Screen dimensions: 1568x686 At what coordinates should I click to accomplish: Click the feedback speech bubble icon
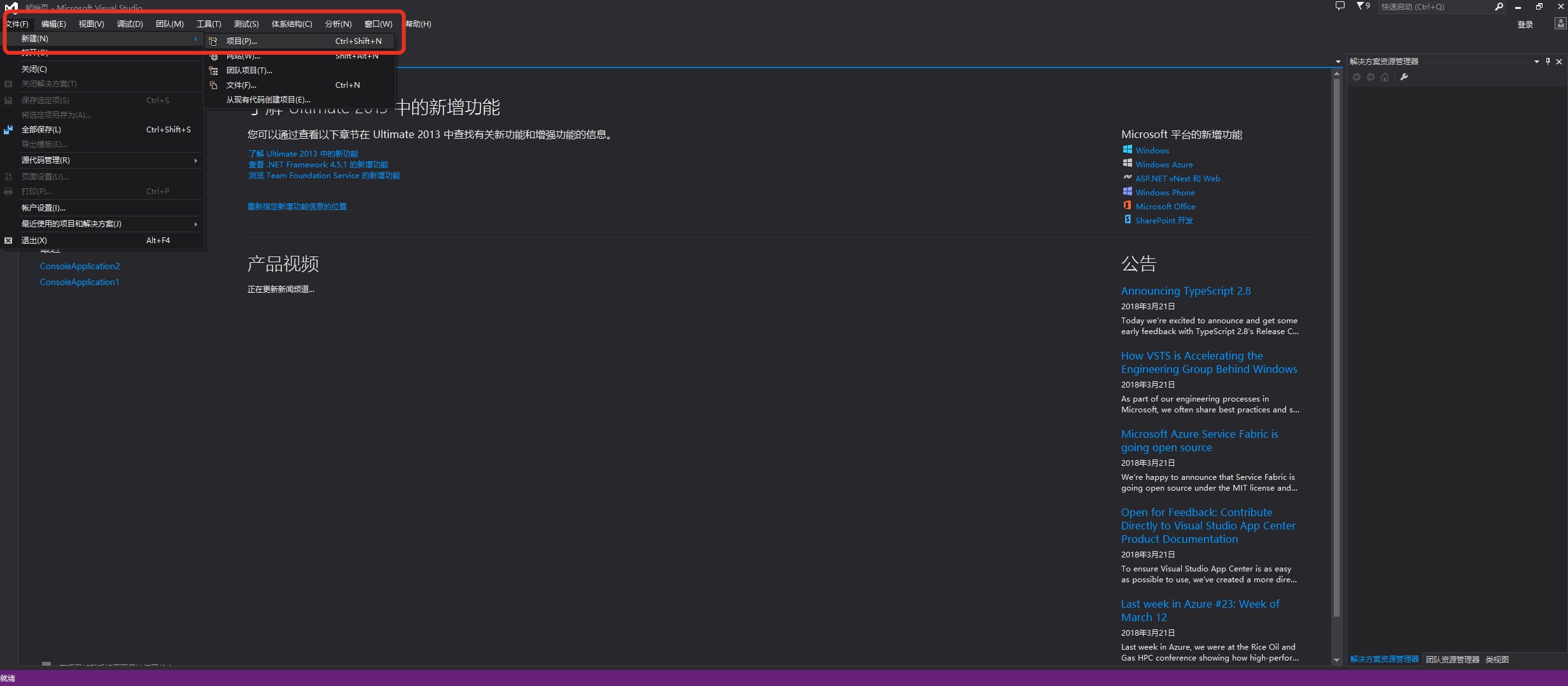[1340, 6]
